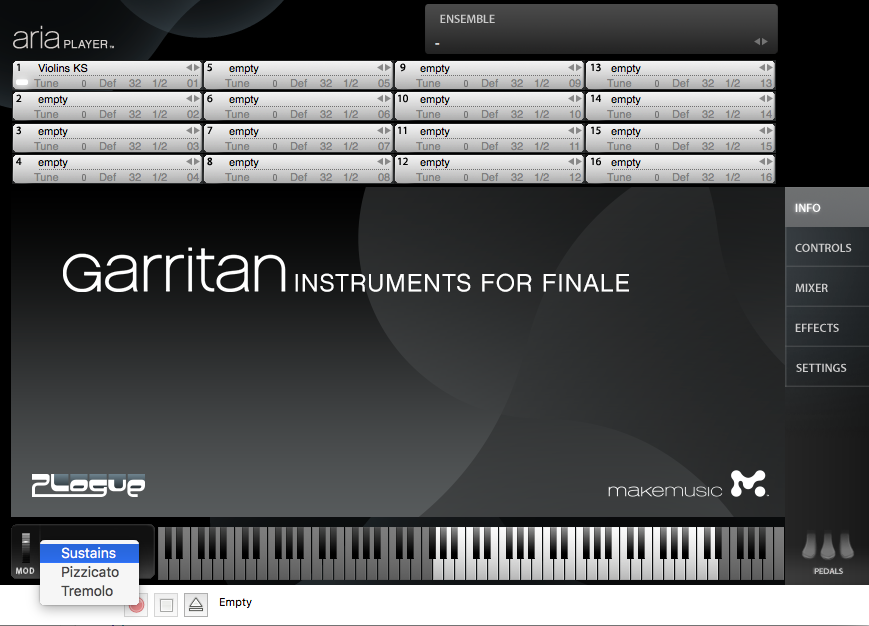Screen dimensions: 869x626
Task: Open the SETTINGS tab
Action: (x=827, y=367)
